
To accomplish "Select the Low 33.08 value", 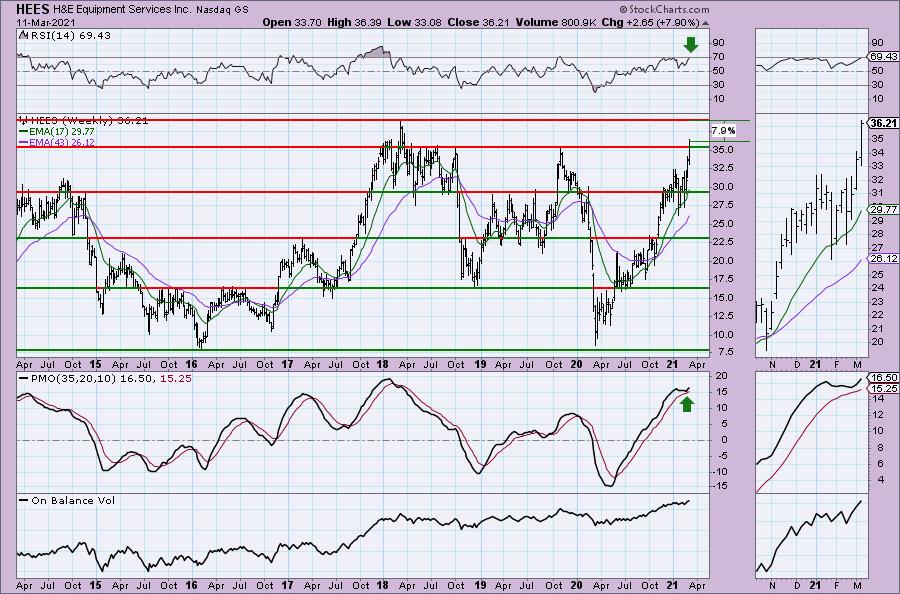I will [x=413, y=22].
